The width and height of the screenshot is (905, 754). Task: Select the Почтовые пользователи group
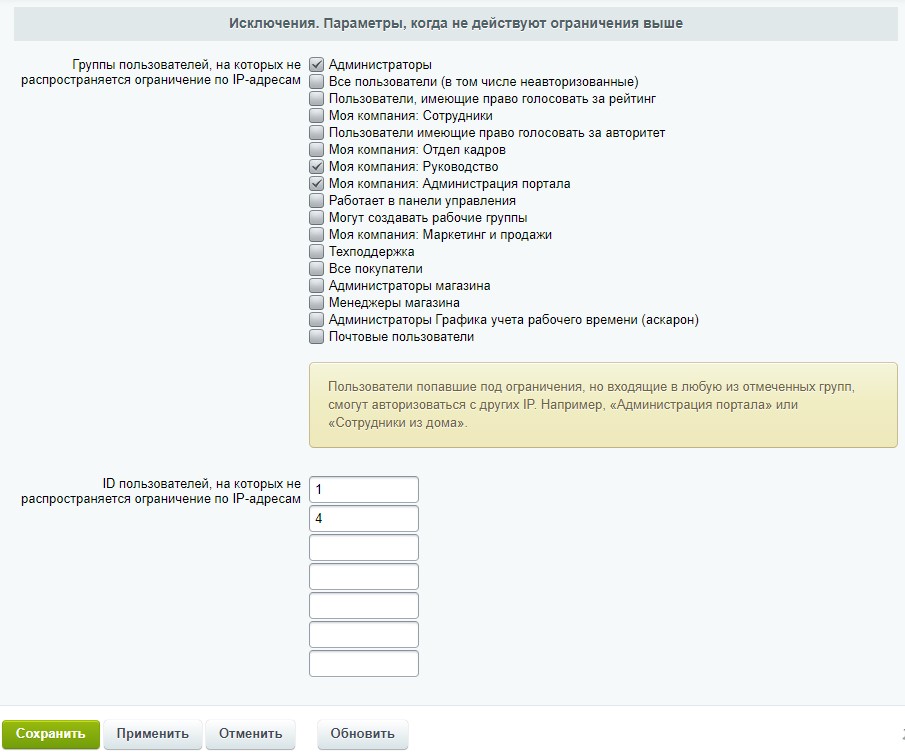pos(315,336)
